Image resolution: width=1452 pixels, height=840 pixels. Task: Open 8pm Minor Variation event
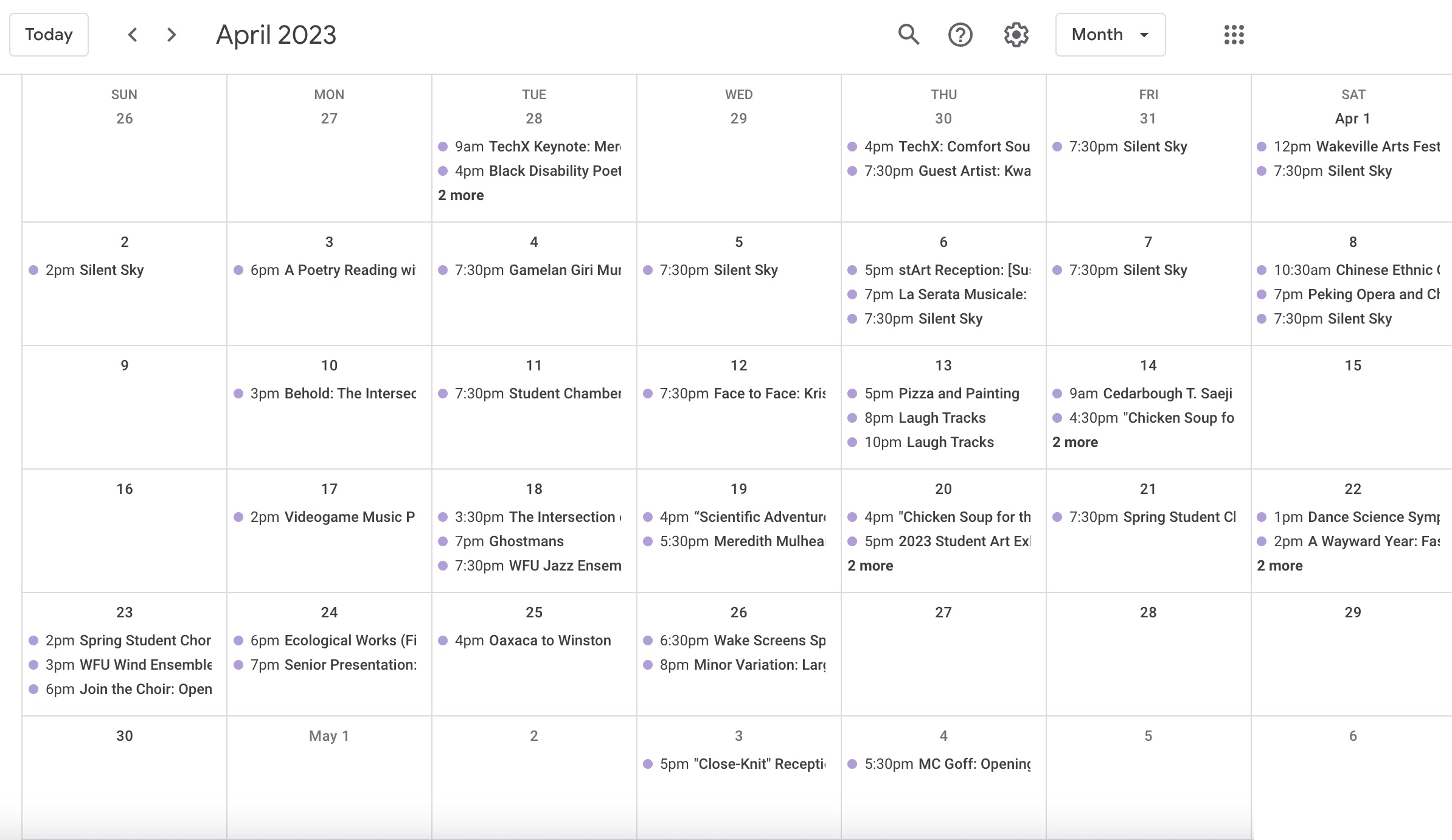pyautogui.click(x=735, y=665)
